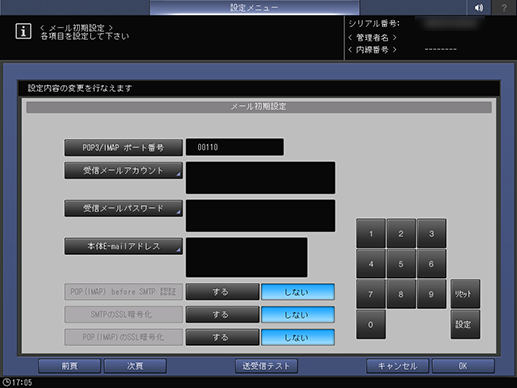This screenshot has height=388, width=517.
Task: Tap keypad digit 6
Action: tap(431, 264)
